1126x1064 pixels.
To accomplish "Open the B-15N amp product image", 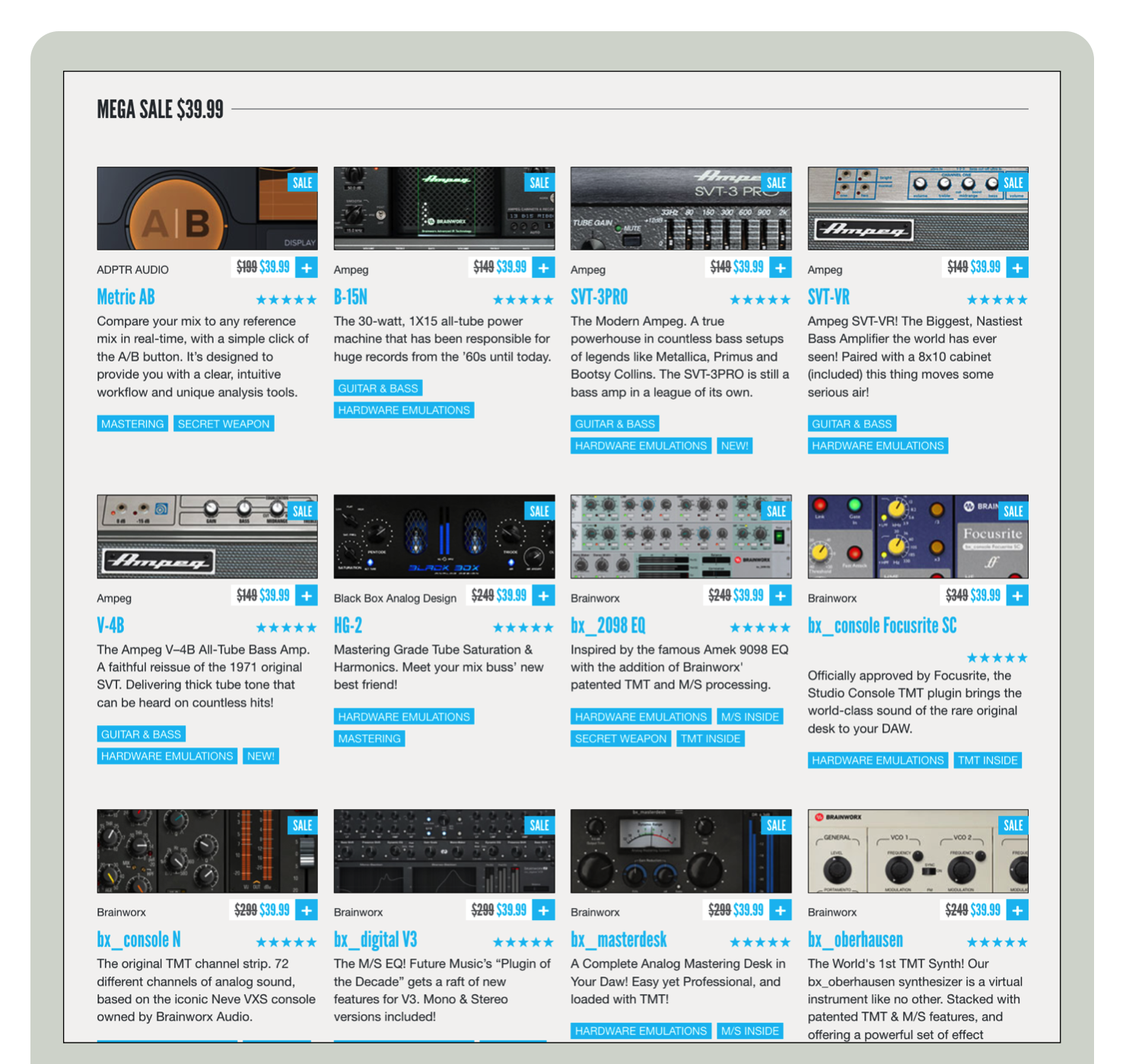I will 444,209.
